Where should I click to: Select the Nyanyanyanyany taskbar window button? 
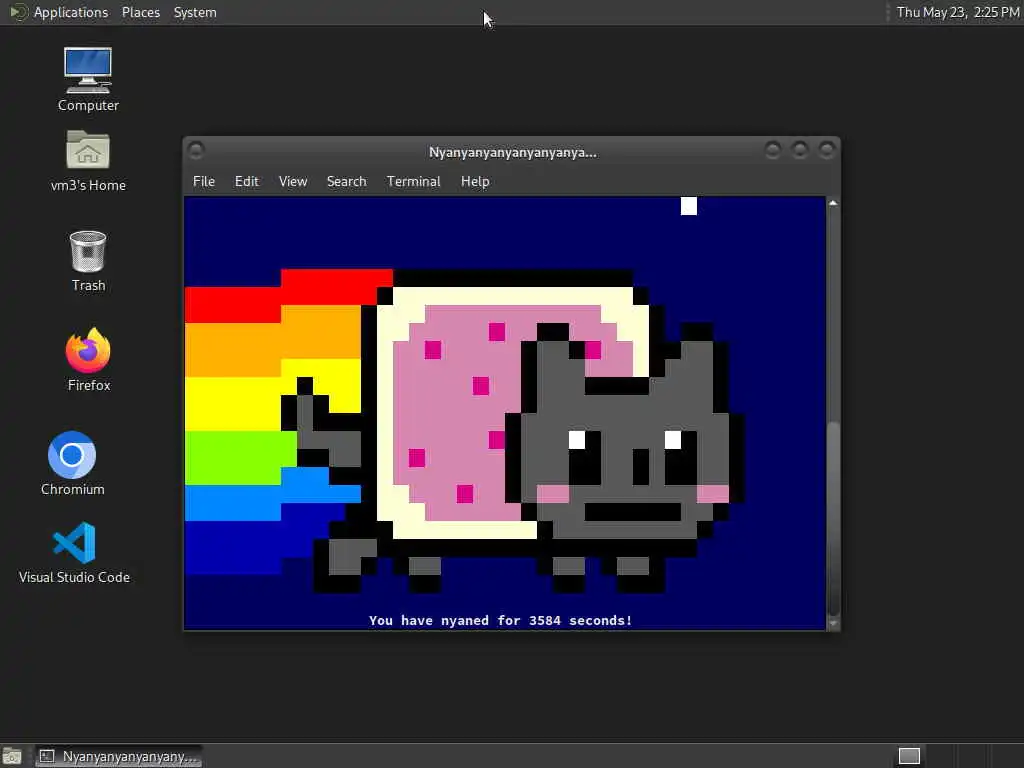[x=118, y=756]
